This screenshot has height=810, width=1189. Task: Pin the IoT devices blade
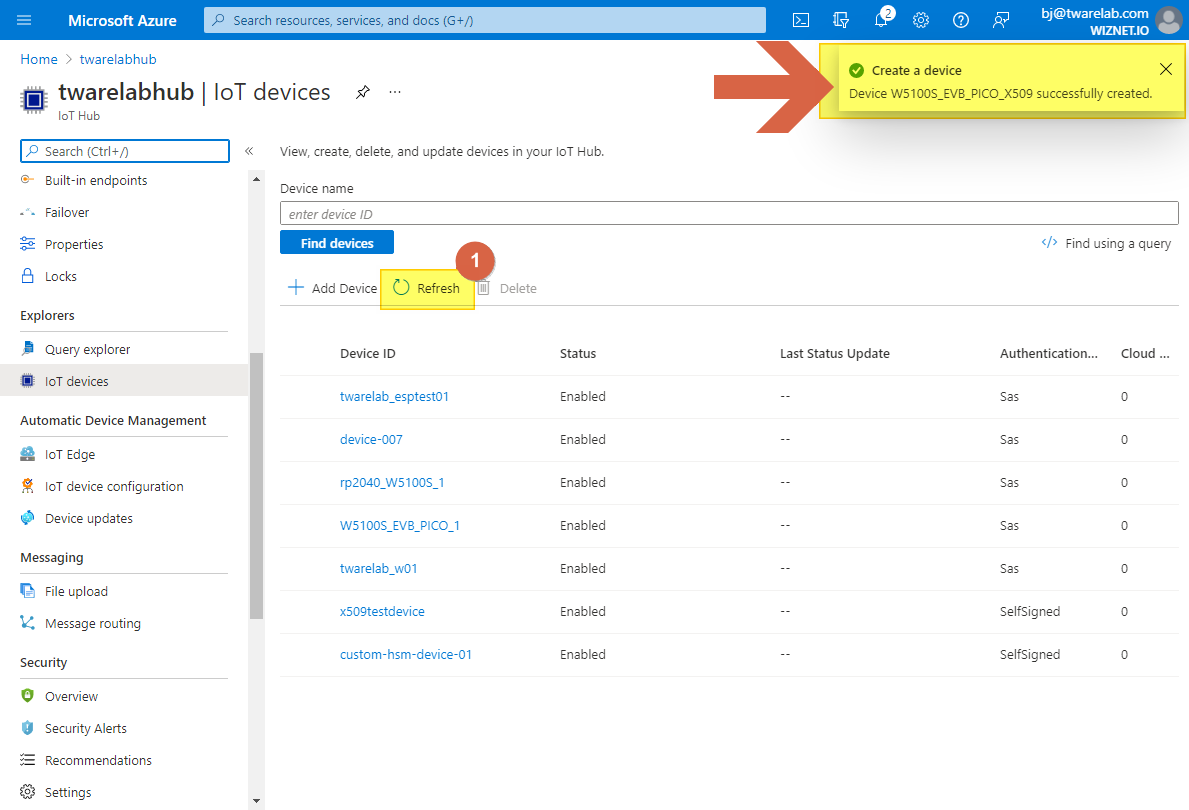[362, 93]
